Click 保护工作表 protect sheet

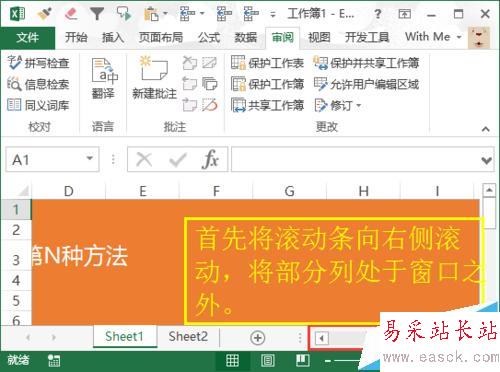pyautogui.click(x=267, y=63)
